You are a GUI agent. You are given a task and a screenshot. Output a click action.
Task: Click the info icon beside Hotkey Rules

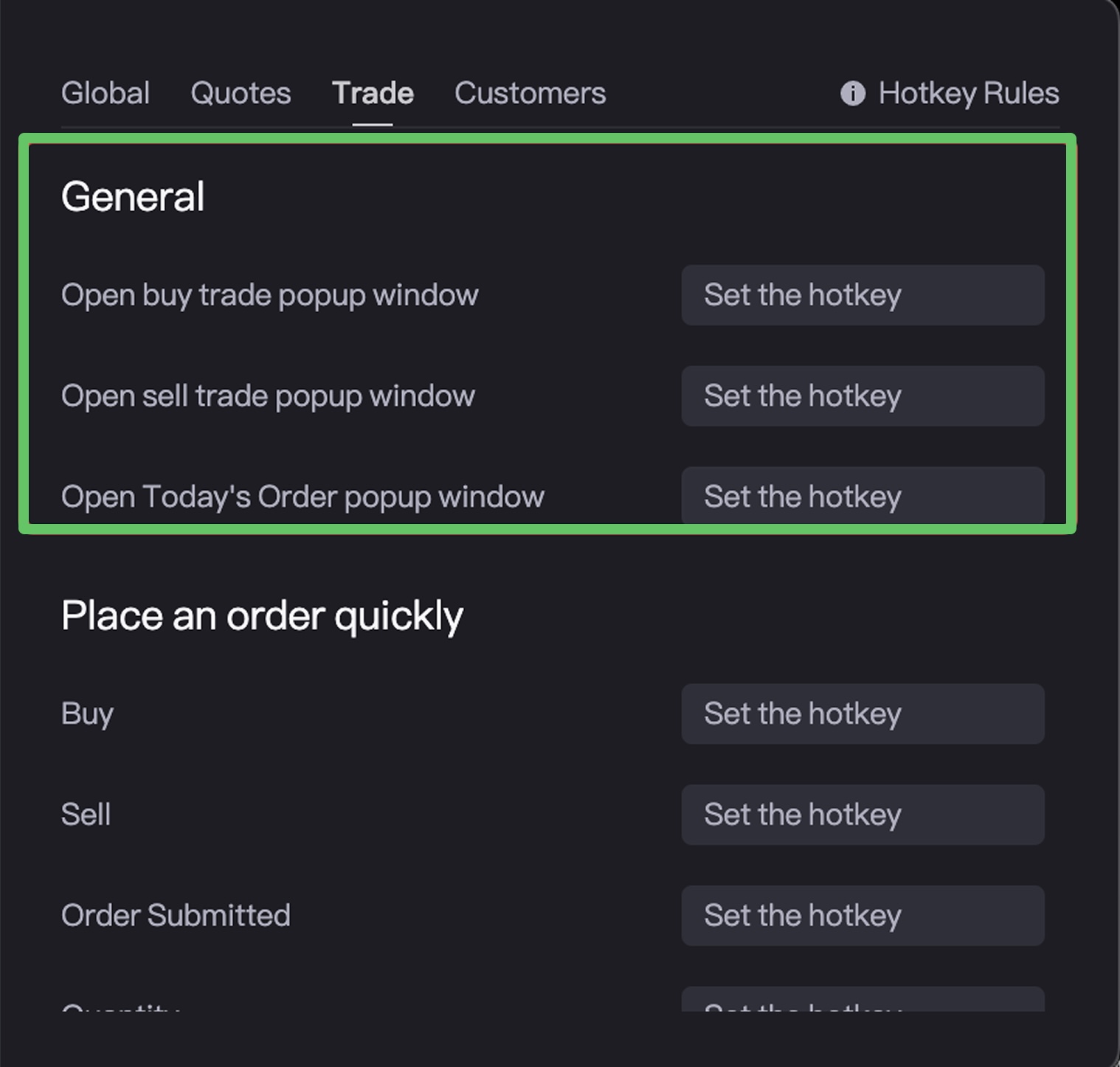[852, 94]
